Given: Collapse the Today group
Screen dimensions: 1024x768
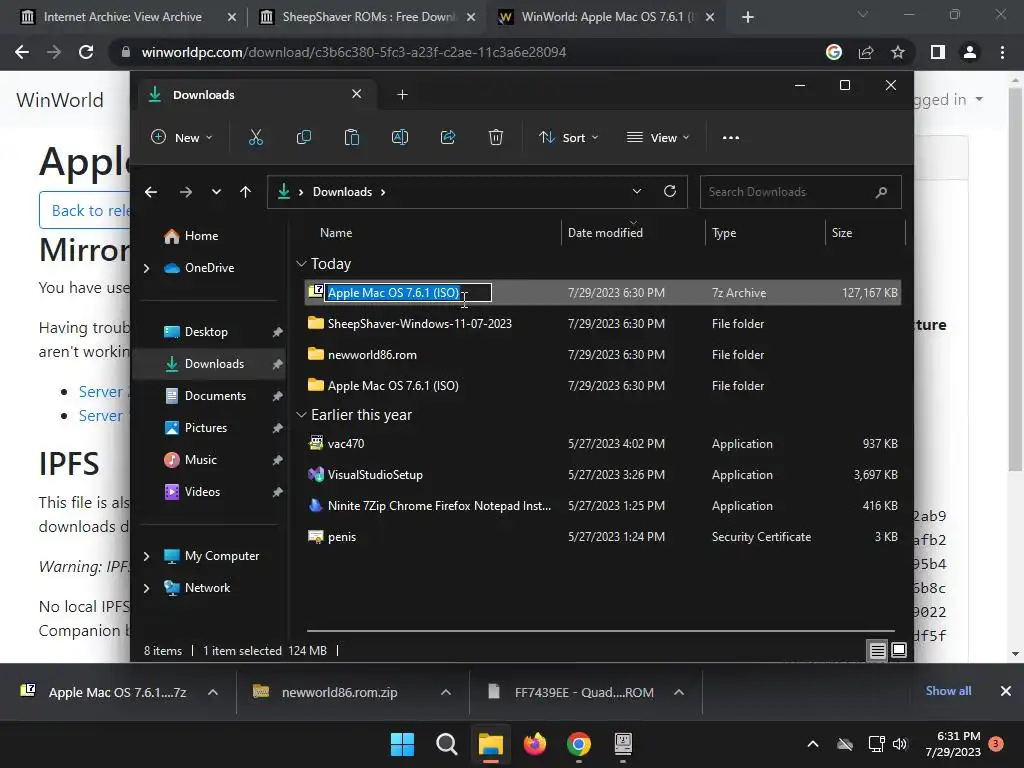Looking at the screenshot, I should [301, 264].
